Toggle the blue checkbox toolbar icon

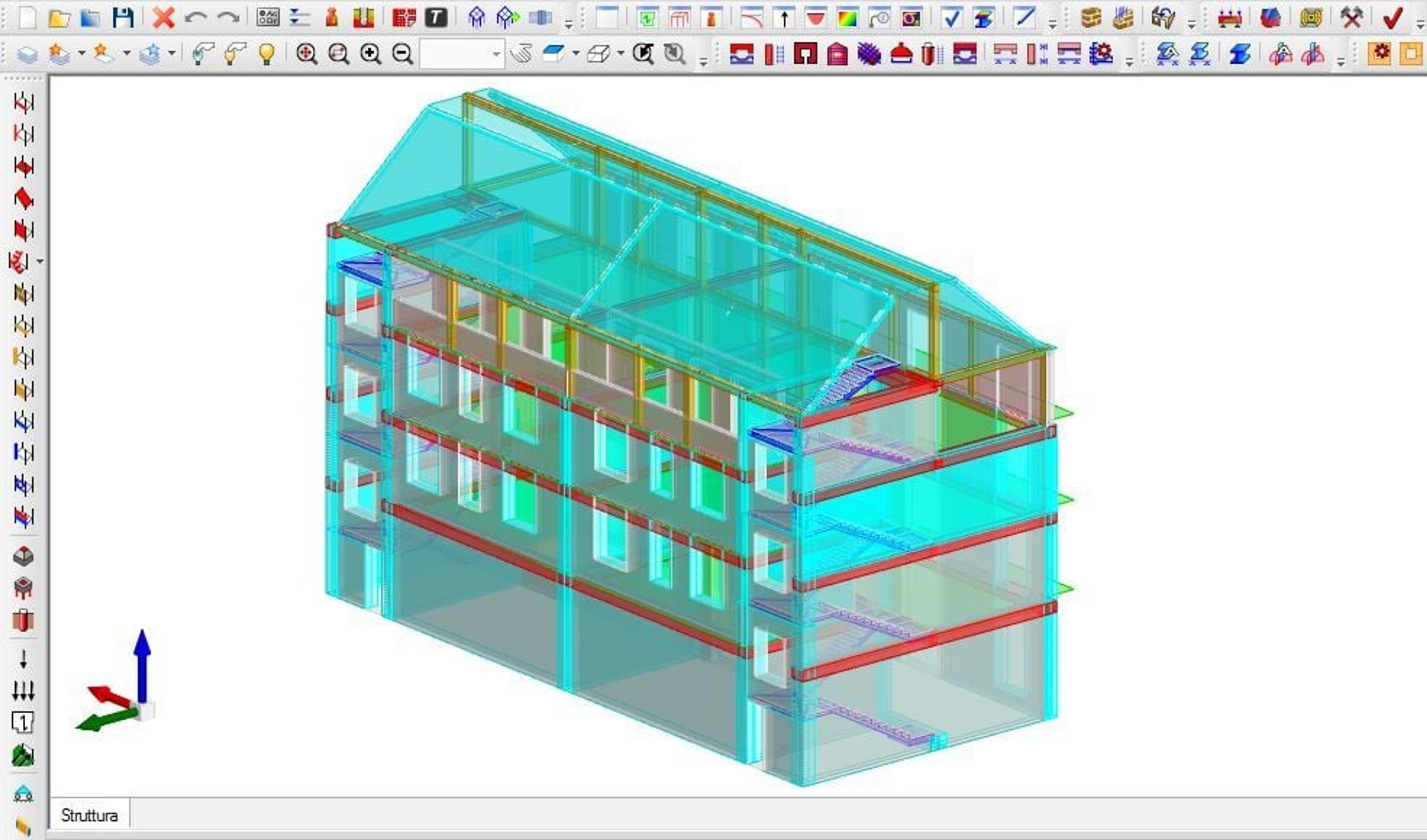(x=951, y=18)
